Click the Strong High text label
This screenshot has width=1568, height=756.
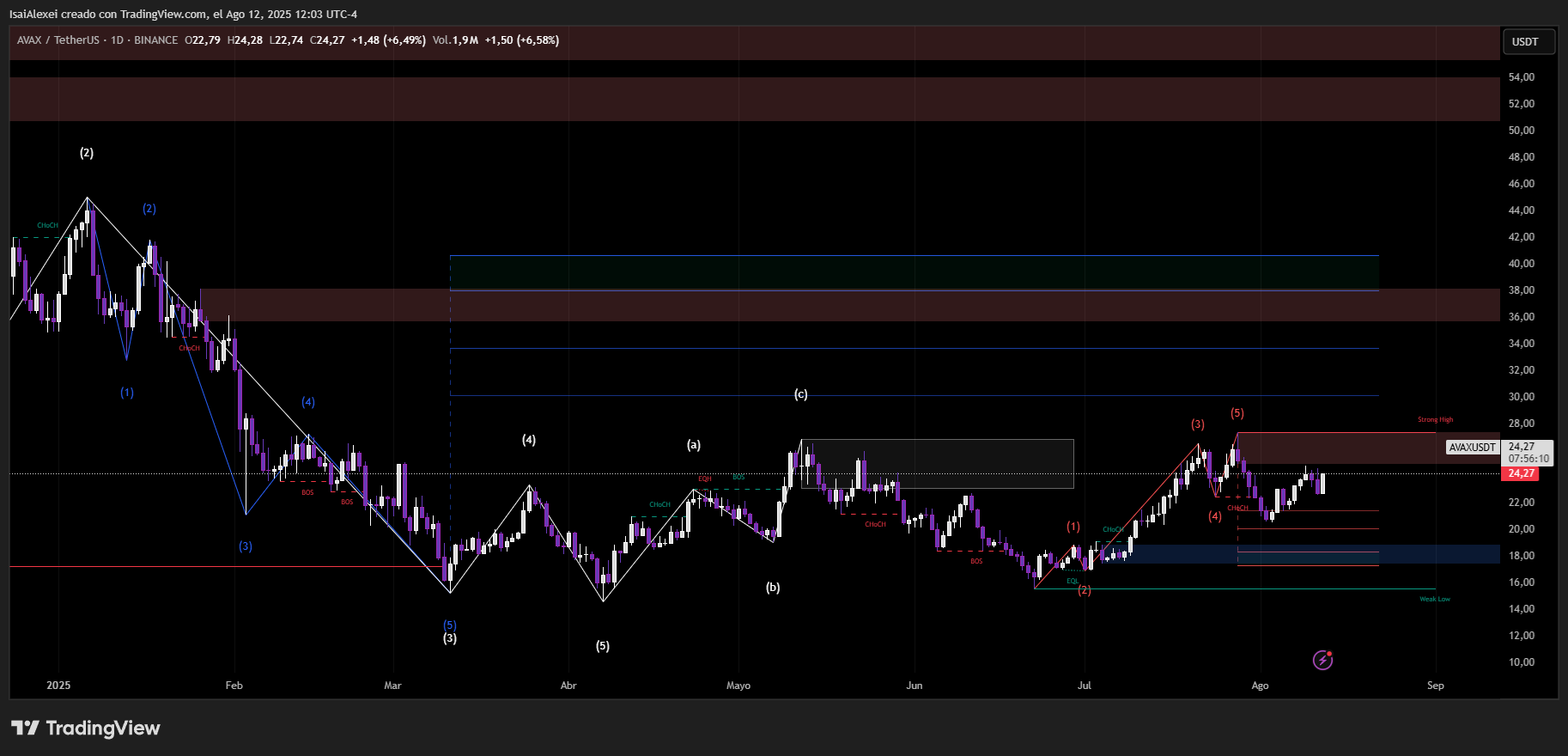point(1435,420)
